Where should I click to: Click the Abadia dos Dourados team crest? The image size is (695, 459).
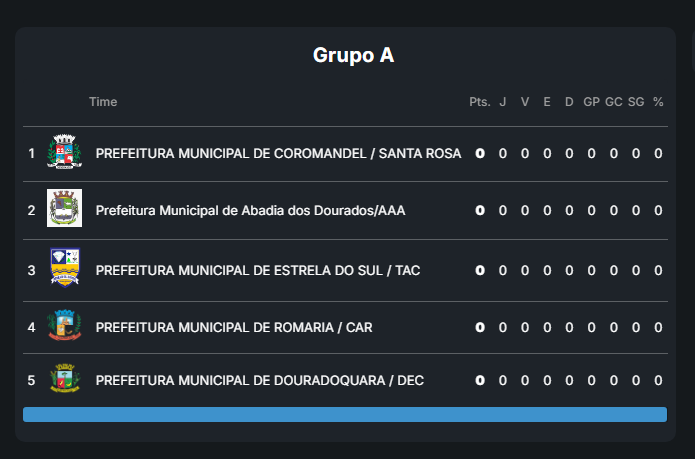click(64, 210)
